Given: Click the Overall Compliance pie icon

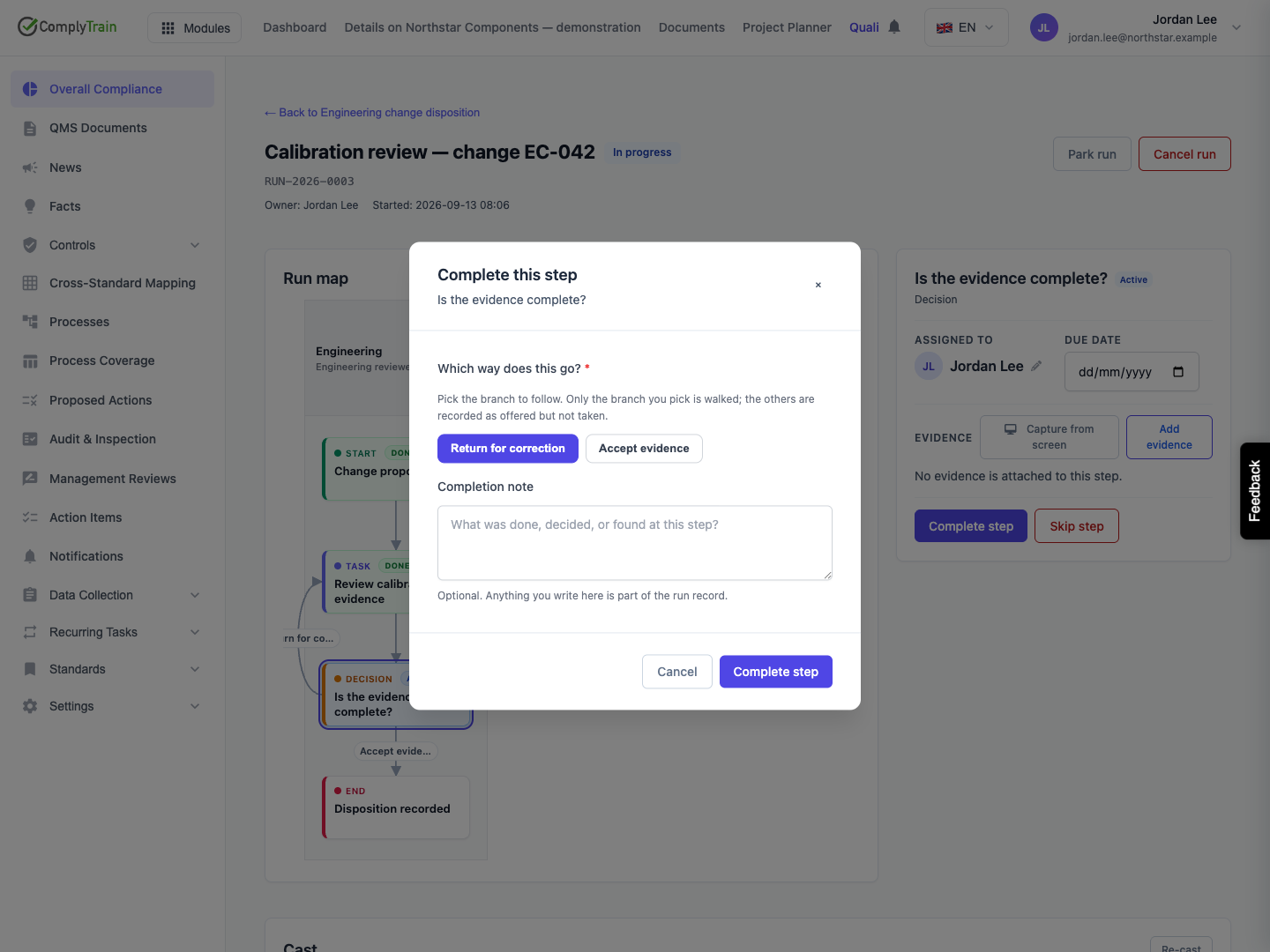Looking at the screenshot, I should [x=30, y=89].
